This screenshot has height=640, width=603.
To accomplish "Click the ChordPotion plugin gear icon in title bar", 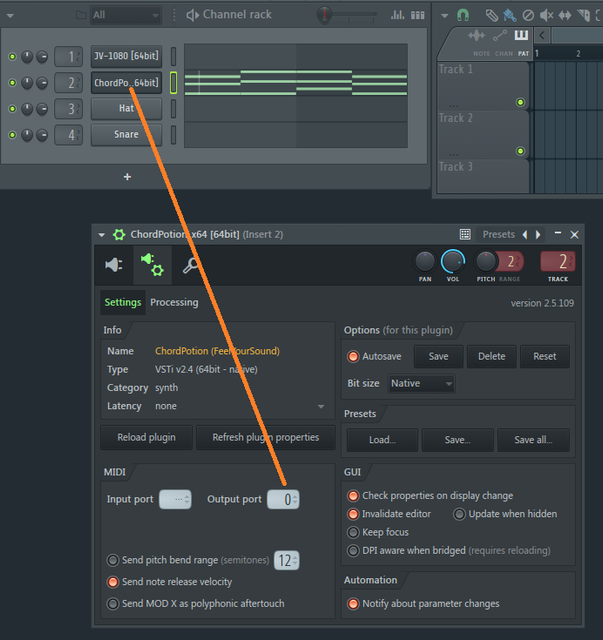I will point(119,235).
